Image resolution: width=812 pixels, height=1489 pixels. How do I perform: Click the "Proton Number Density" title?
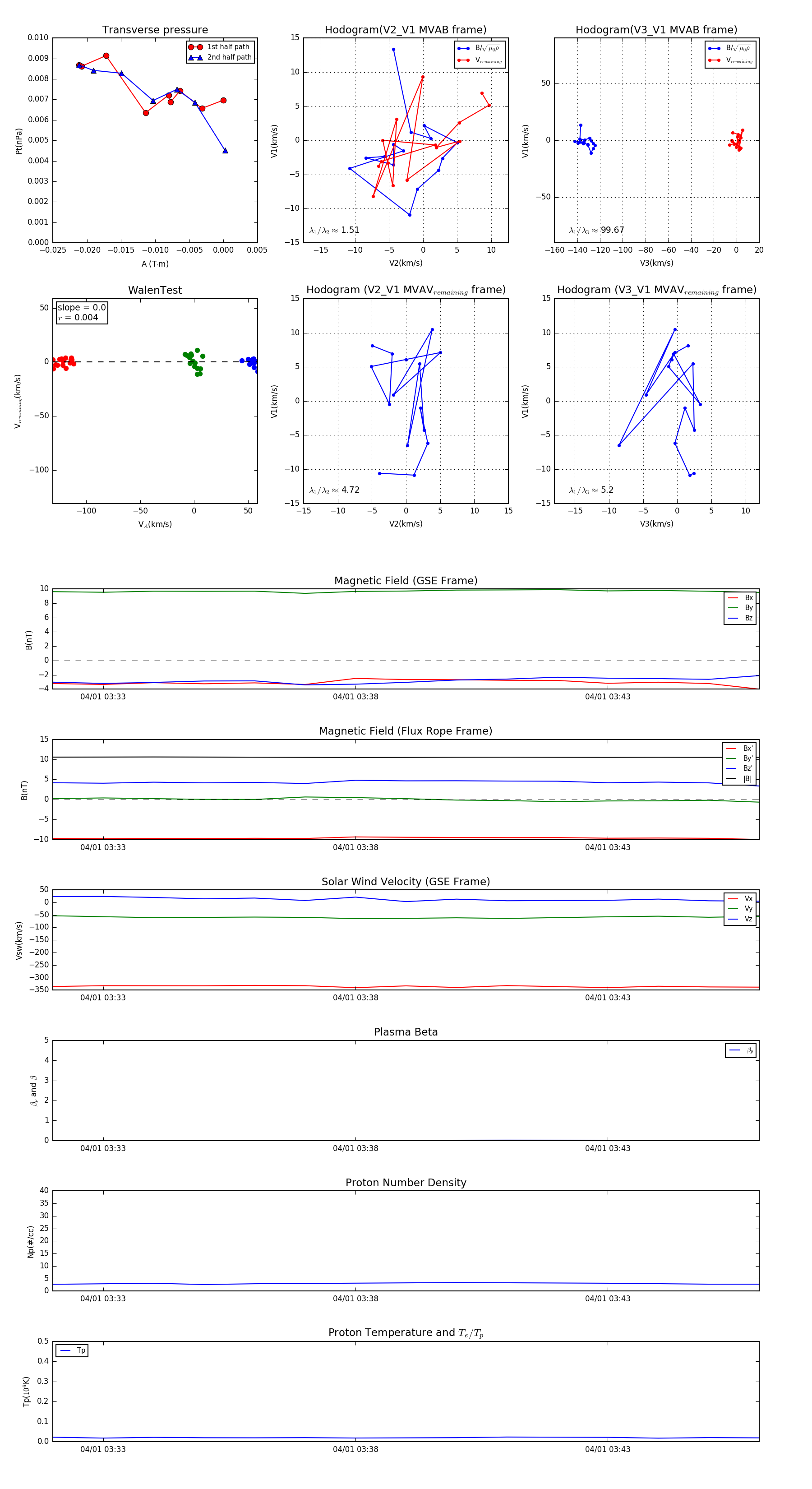406,1183
